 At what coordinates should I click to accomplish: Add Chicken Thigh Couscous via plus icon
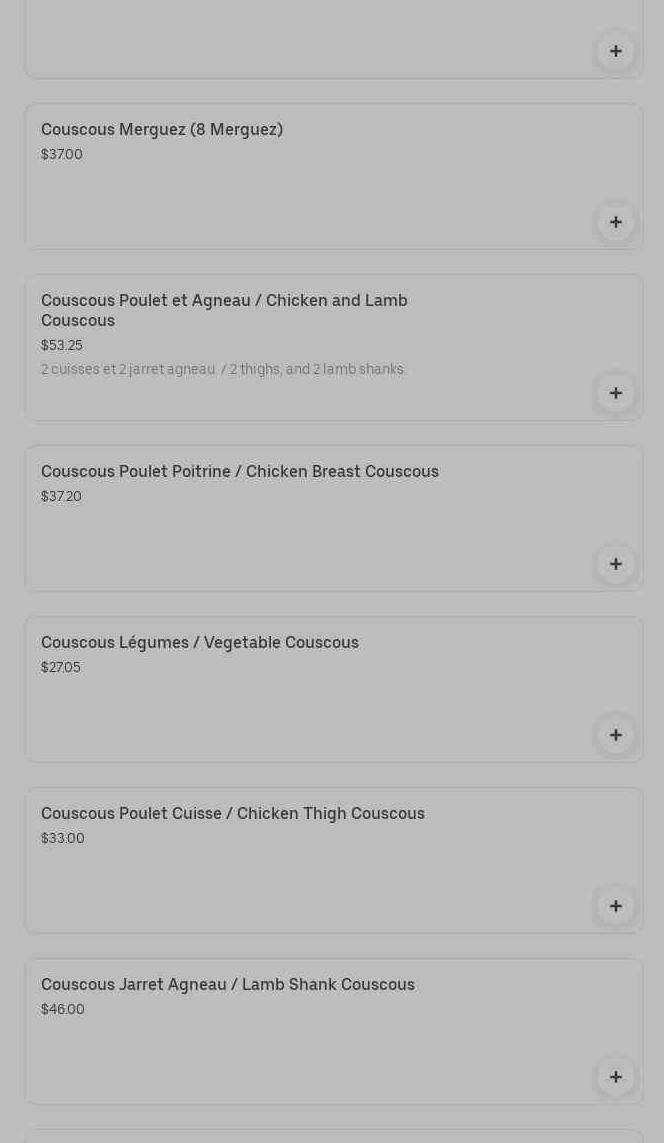click(x=616, y=906)
